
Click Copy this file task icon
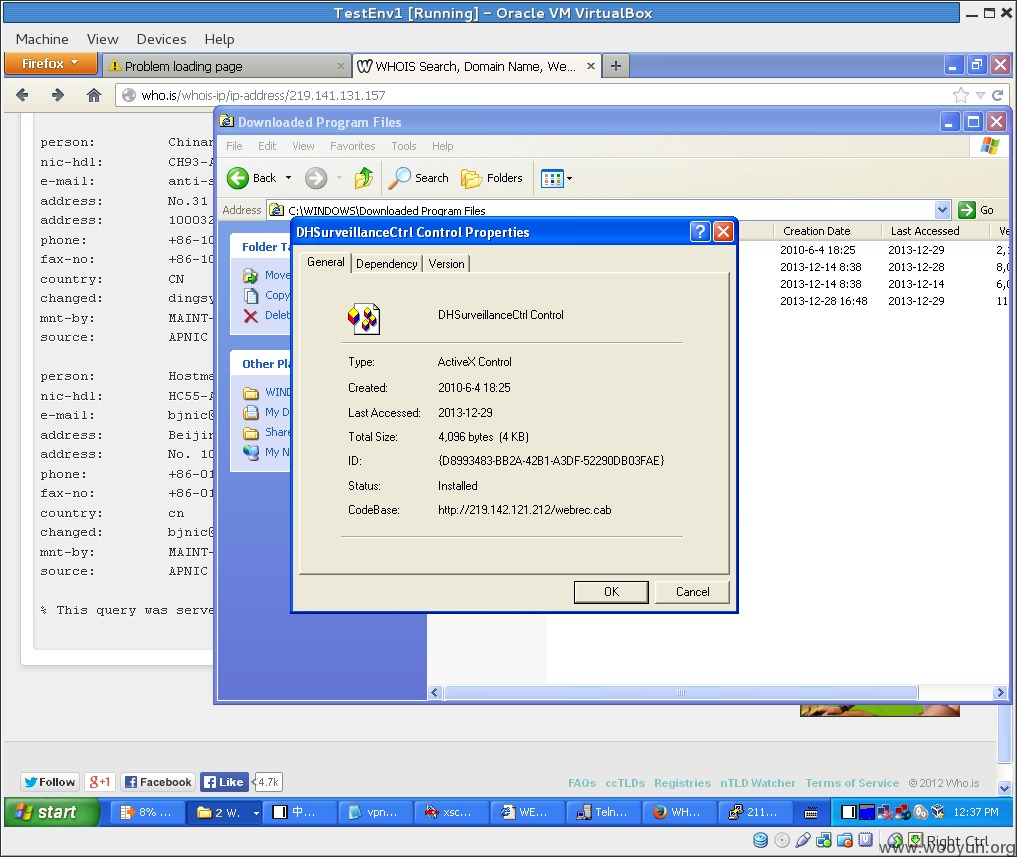tap(251, 296)
